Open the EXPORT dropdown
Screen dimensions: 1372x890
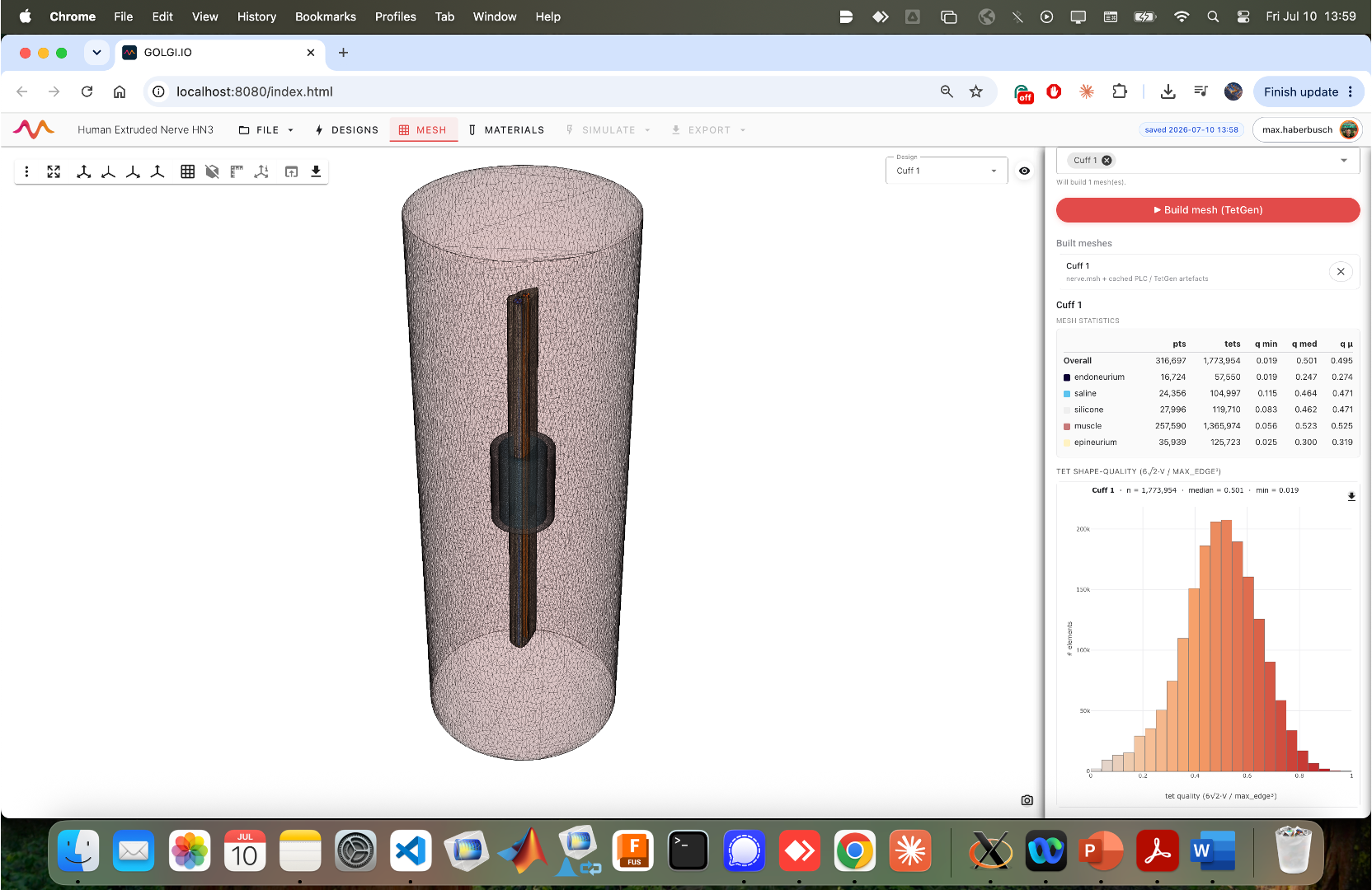[x=708, y=130]
